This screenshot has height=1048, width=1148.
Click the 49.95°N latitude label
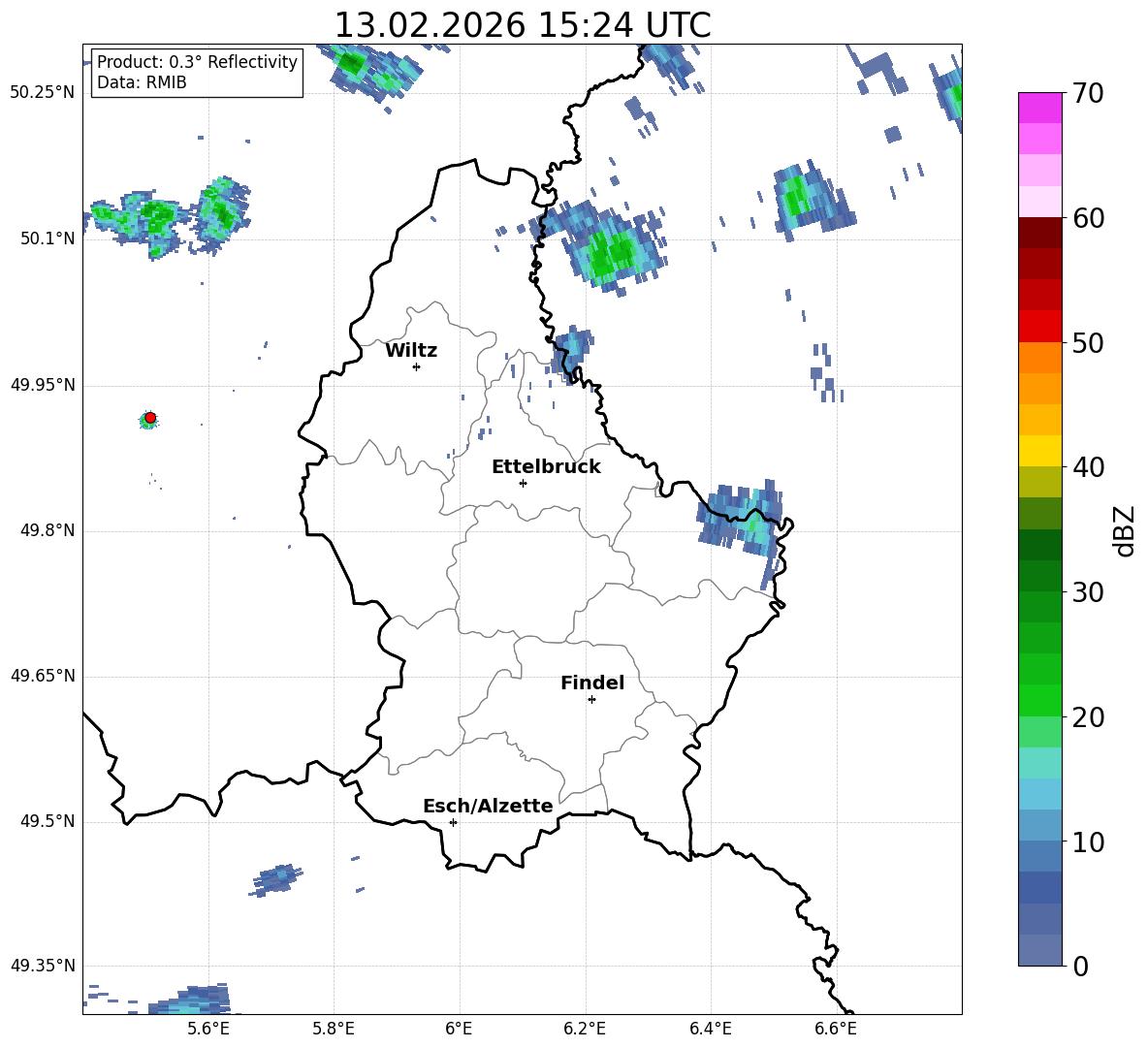click(x=43, y=385)
